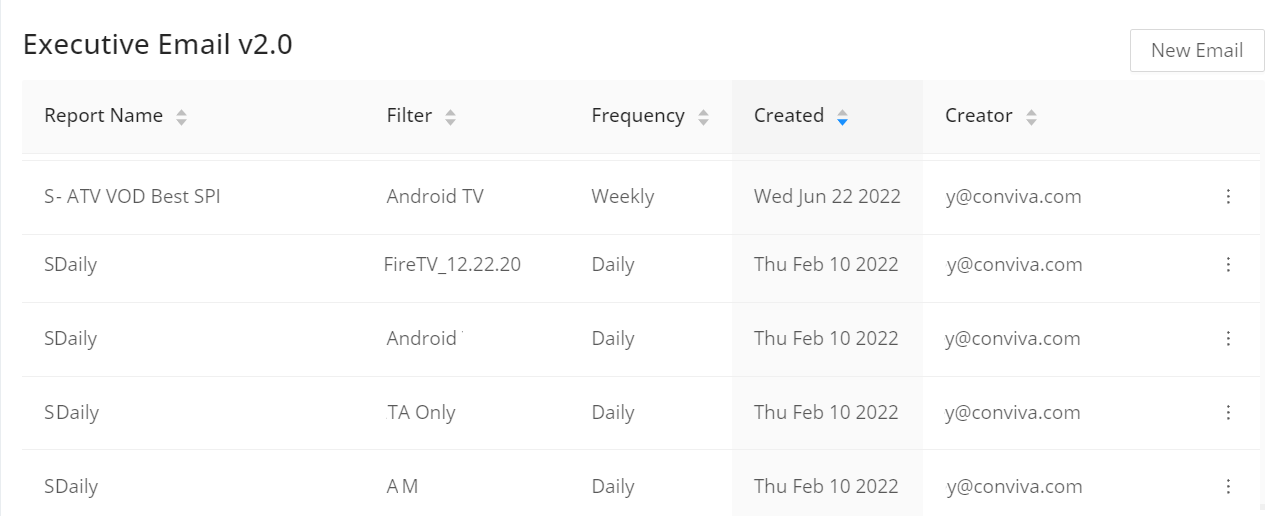Click the New Email button
This screenshot has width=1282, height=516.
pos(1197,50)
